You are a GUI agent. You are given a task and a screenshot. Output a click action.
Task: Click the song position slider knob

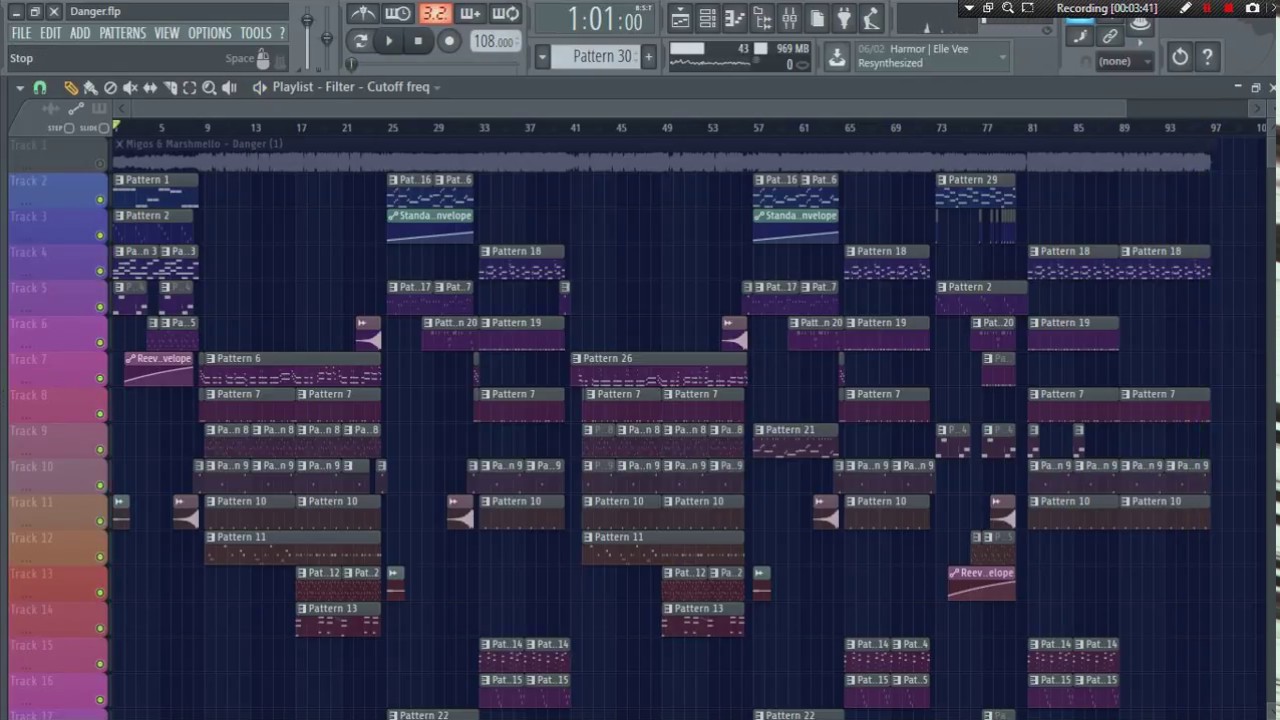pos(351,64)
